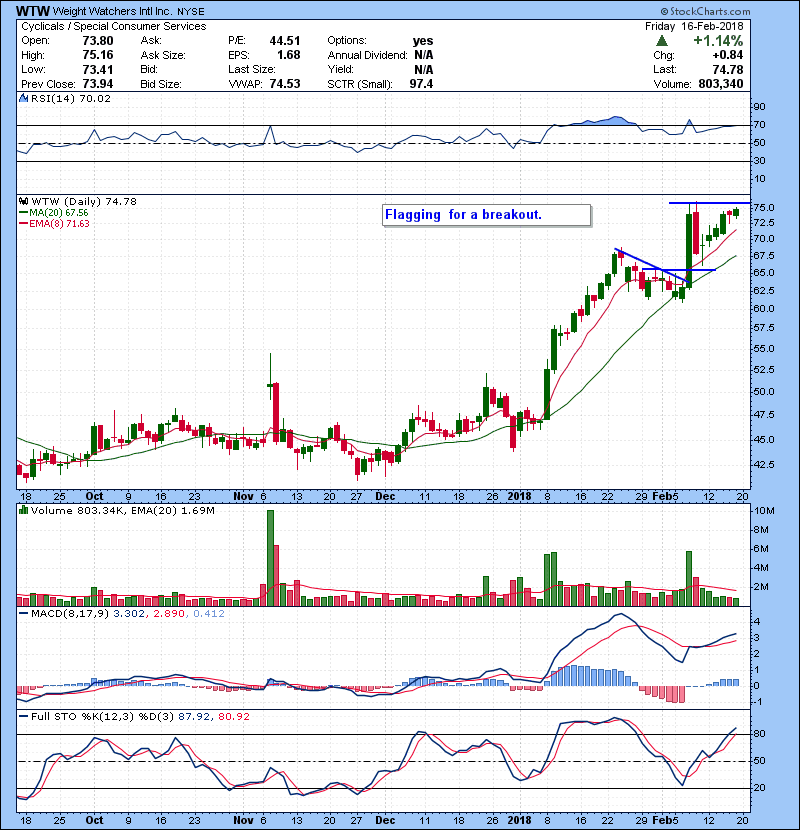The image size is (800, 830).
Task: Click the company name Weight Watchers Intl Inc.
Action: [114, 11]
